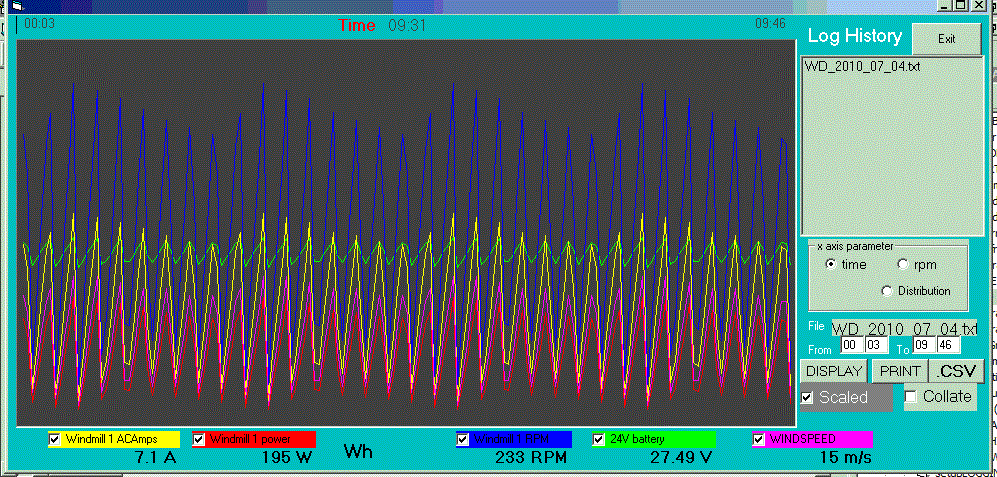Choose Distribution as x axis parameter
Viewport: 997px width, 477px height.
coord(886,291)
